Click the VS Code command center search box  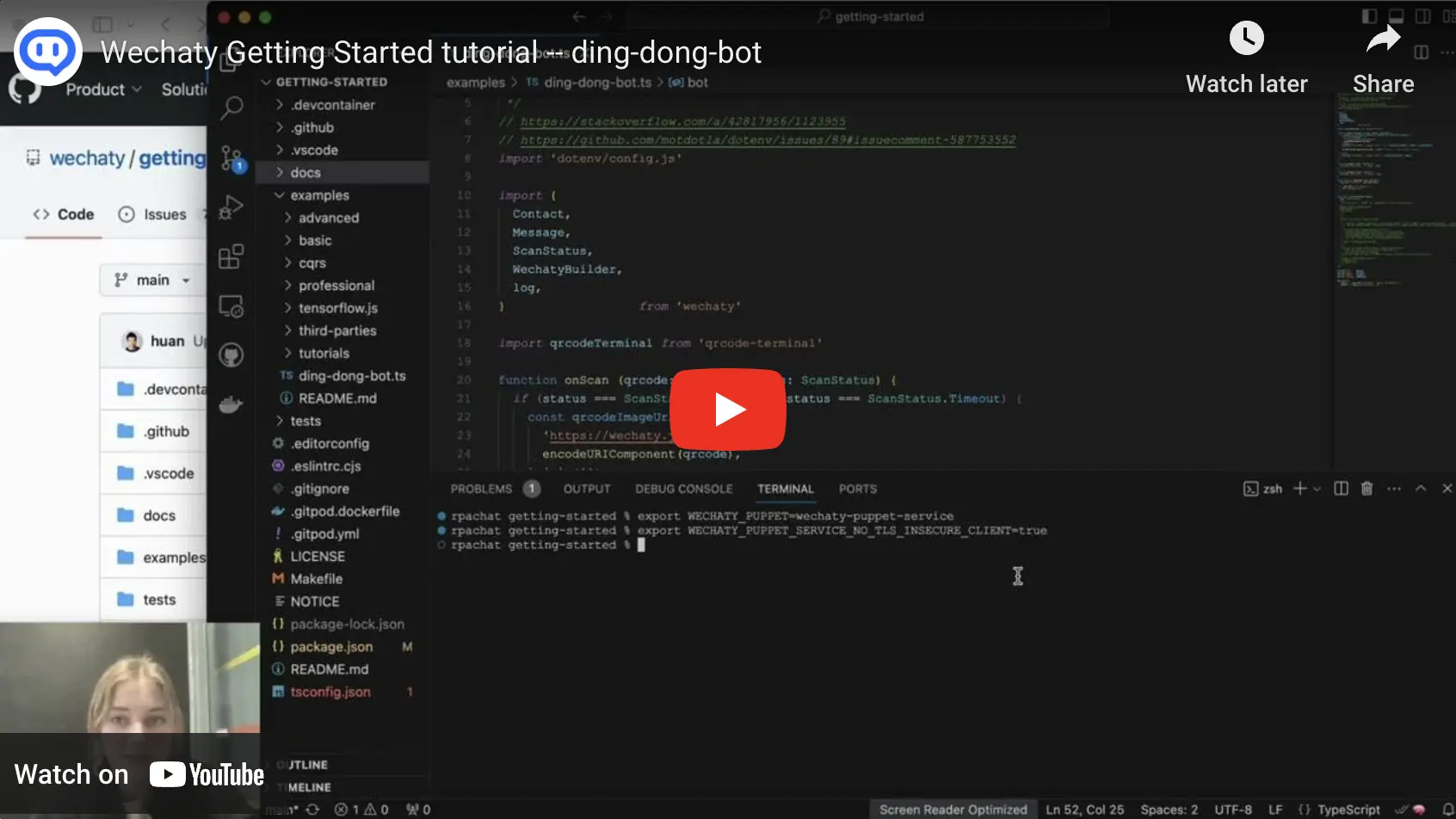(x=869, y=16)
